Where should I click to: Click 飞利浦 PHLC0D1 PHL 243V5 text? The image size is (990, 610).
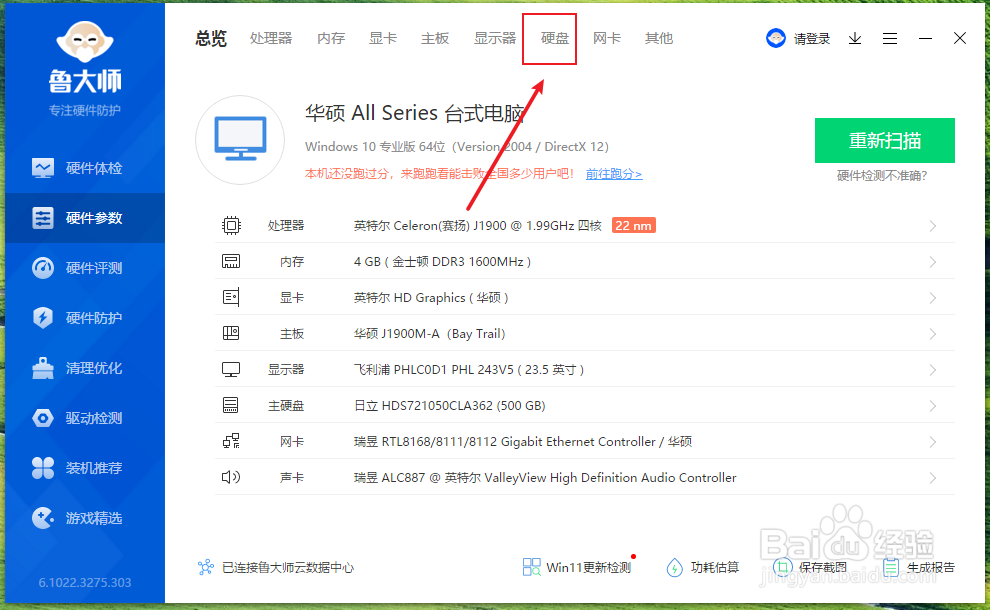[468, 369]
